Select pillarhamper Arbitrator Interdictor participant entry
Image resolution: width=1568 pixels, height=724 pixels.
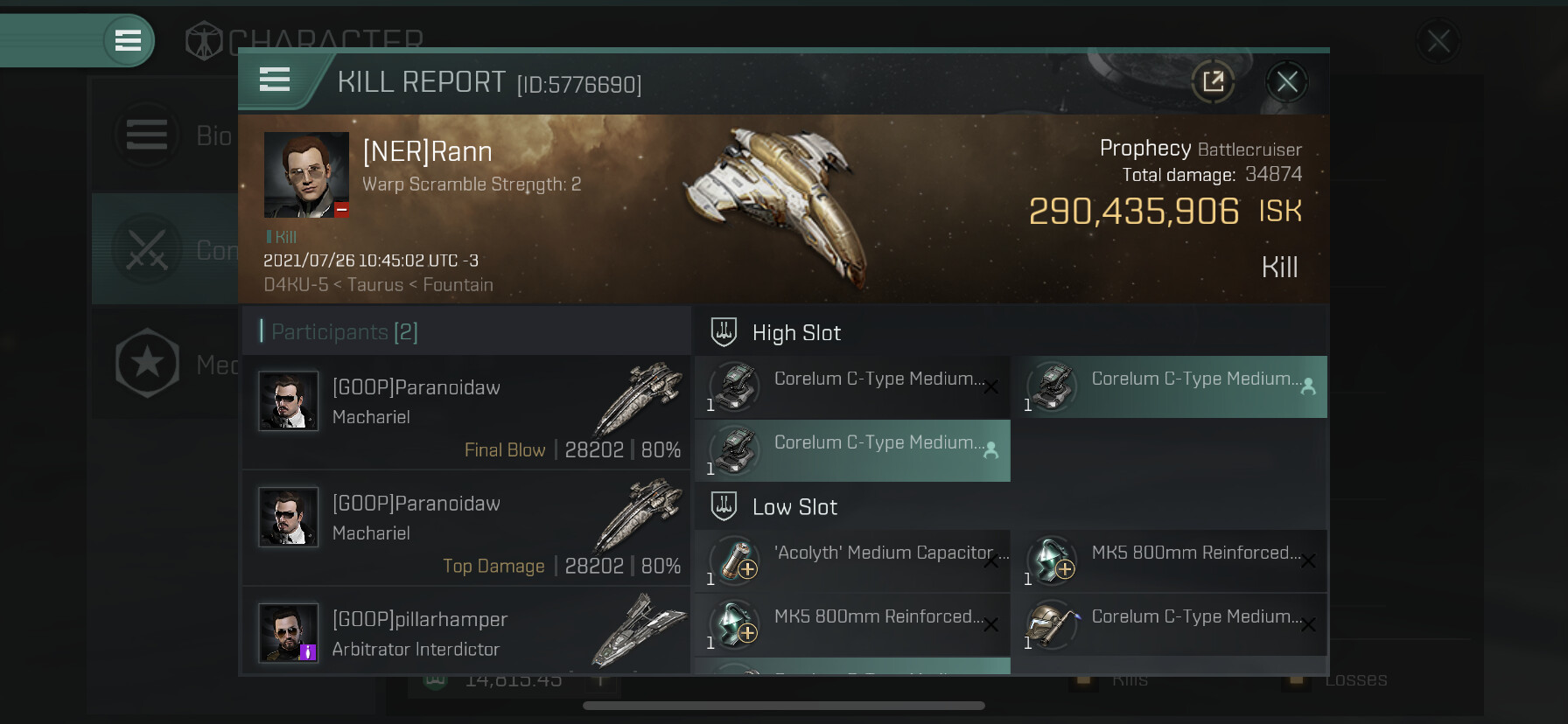(x=465, y=633)
